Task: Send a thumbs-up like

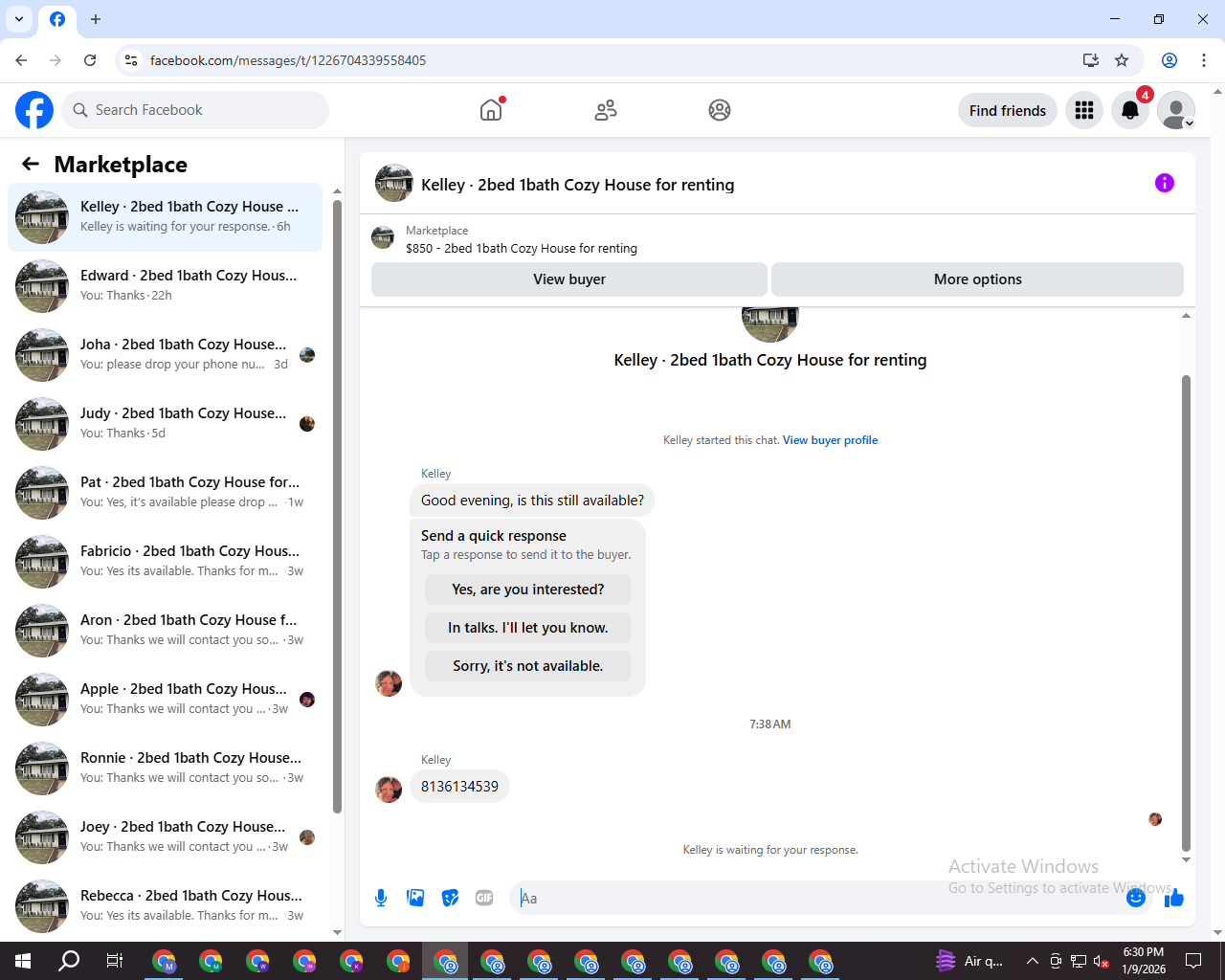Action: coord(1174,898)
